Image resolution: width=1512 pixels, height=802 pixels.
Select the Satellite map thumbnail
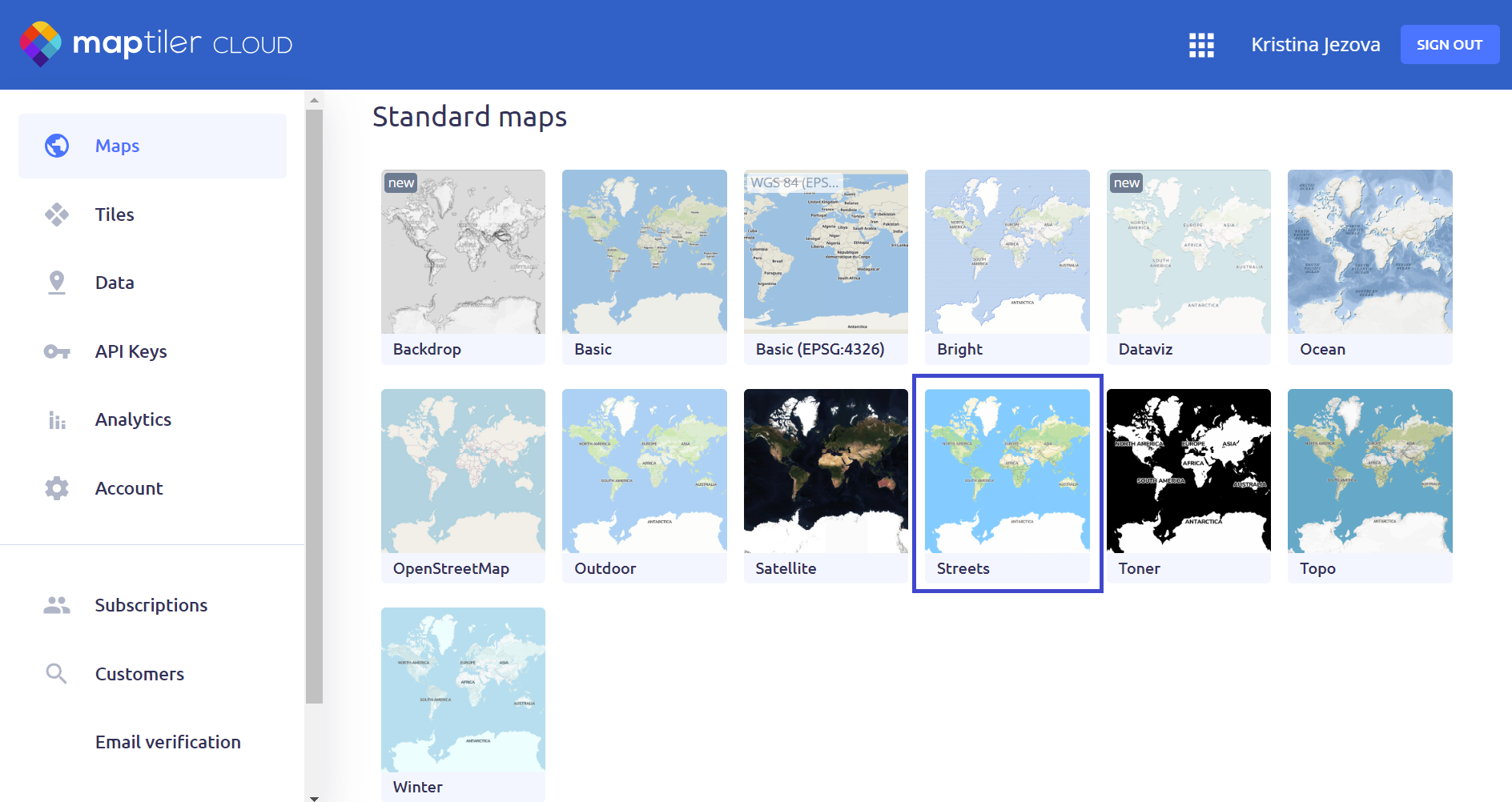826,471
